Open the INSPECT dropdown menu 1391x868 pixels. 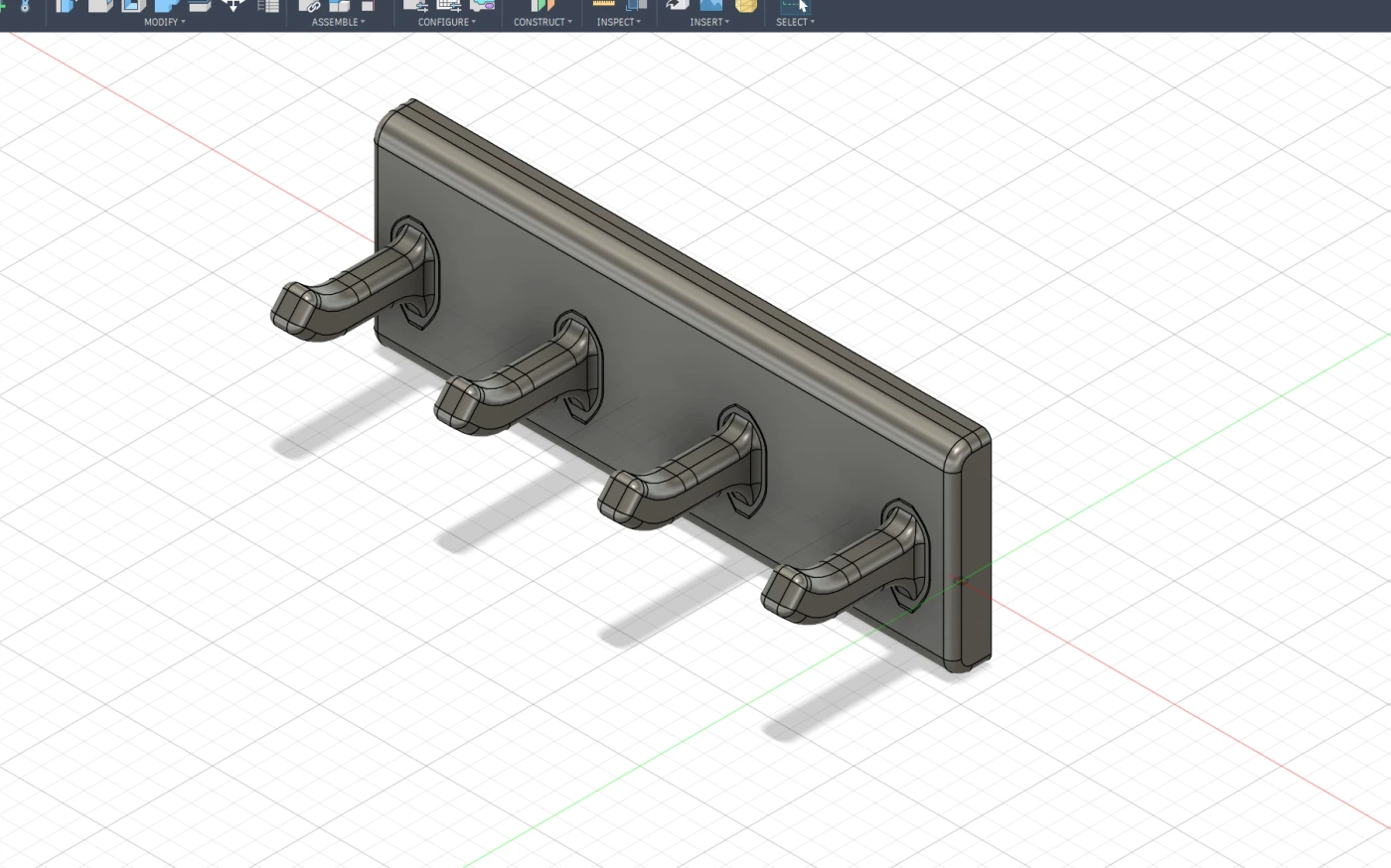(x=619, y=22)
